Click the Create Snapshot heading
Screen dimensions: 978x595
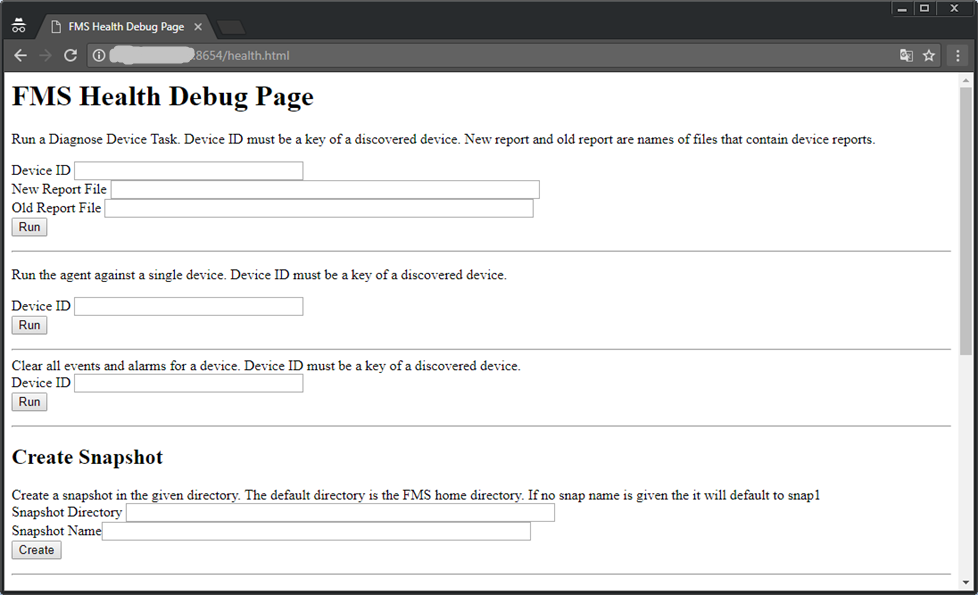87,457
